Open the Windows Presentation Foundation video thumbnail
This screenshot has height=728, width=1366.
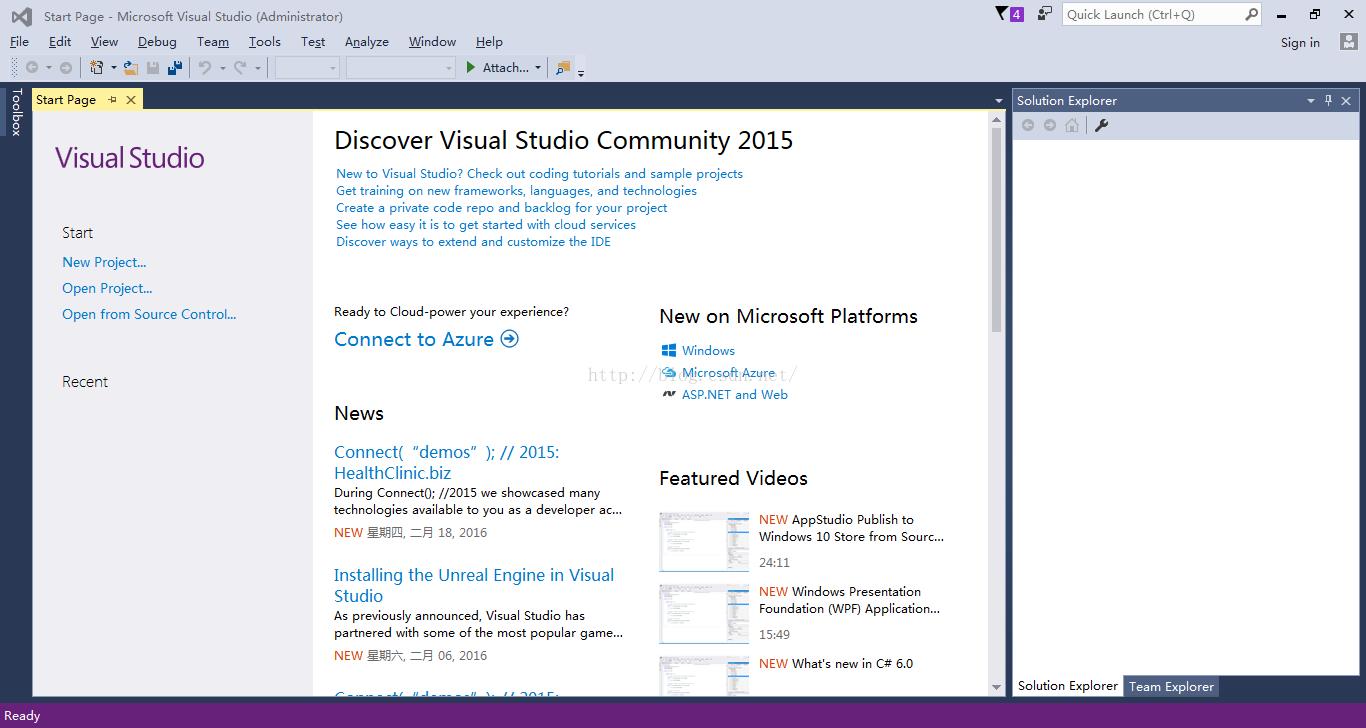704,614
